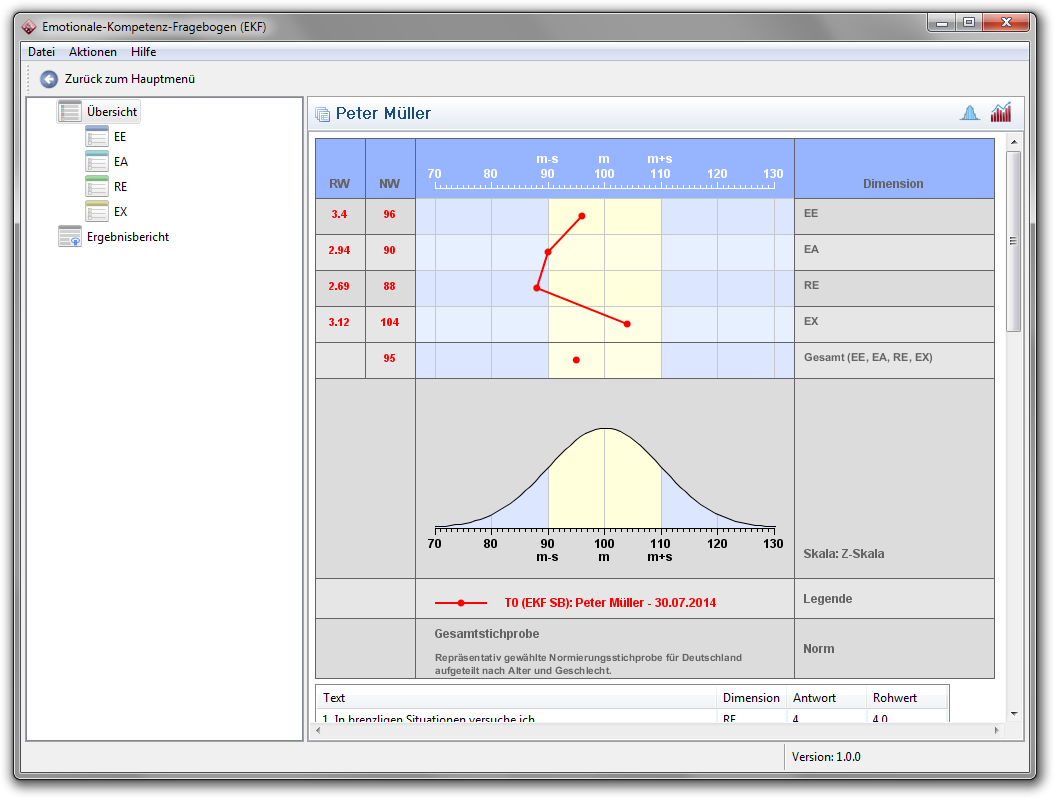Open the Aktionen menu
Image resolution: width=1055 pixels, height=799 pixels.
point(93,52)
